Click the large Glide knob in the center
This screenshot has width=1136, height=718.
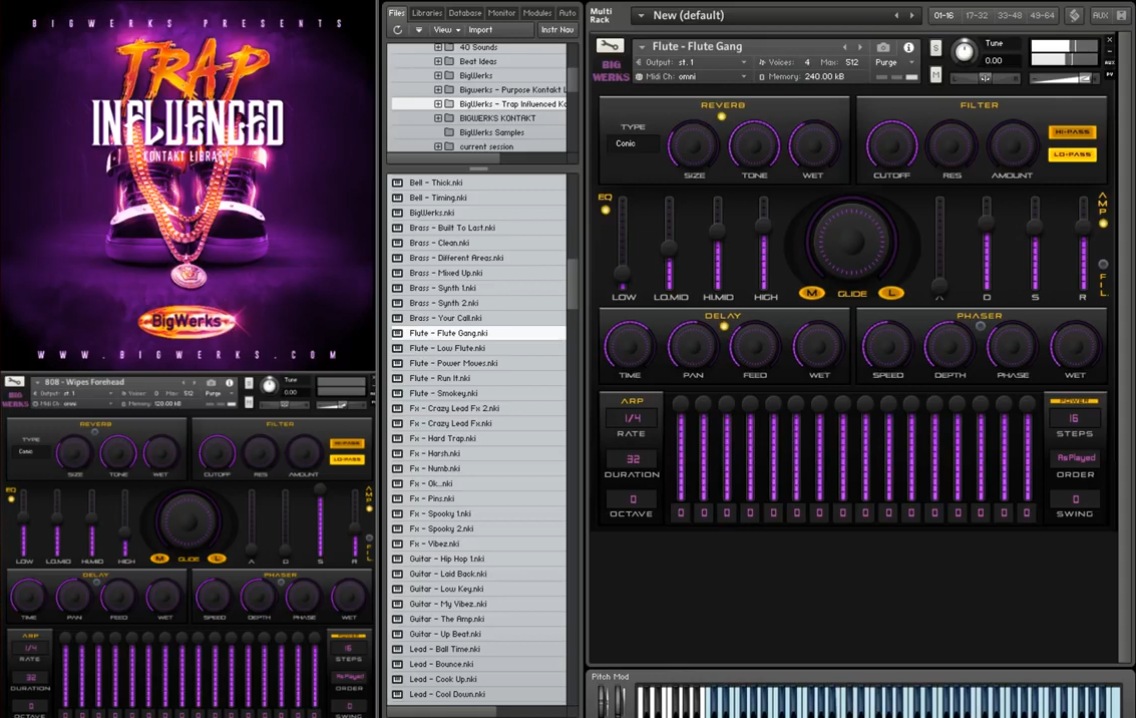[x=851, y=241]
